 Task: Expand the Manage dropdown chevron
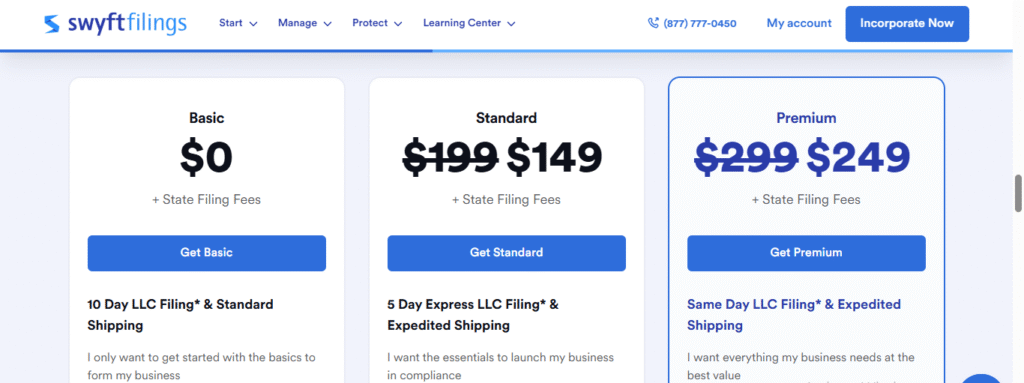click(328, 24)
